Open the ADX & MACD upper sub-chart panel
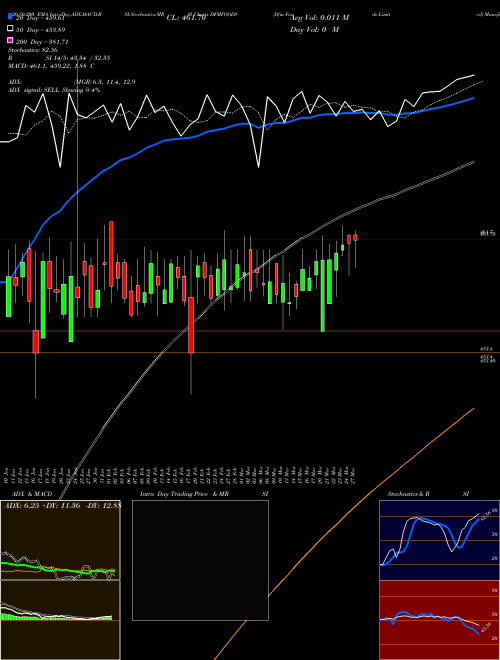Viewport: 500px width, 660px height. pyautogui.click(x=60, y=540)
